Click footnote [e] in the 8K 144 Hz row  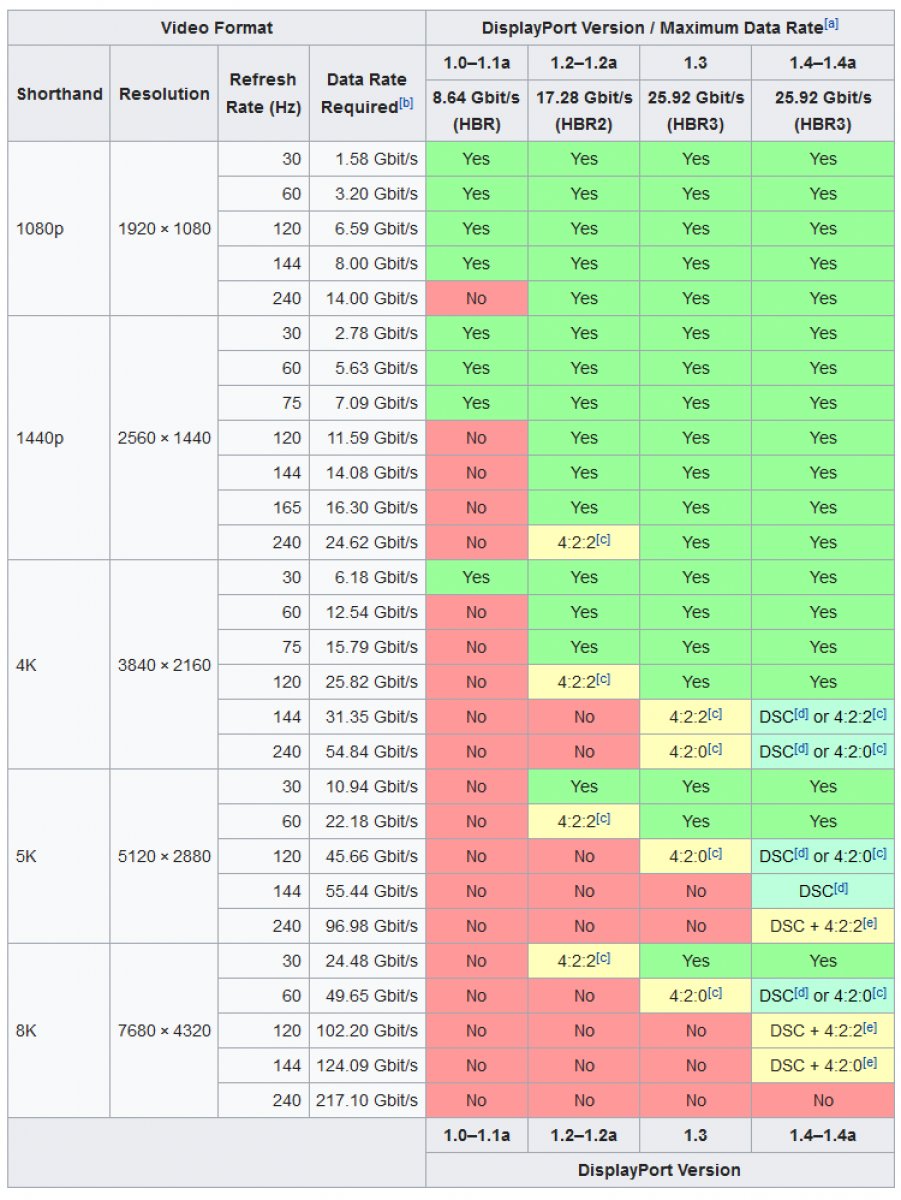(870, 1062)
